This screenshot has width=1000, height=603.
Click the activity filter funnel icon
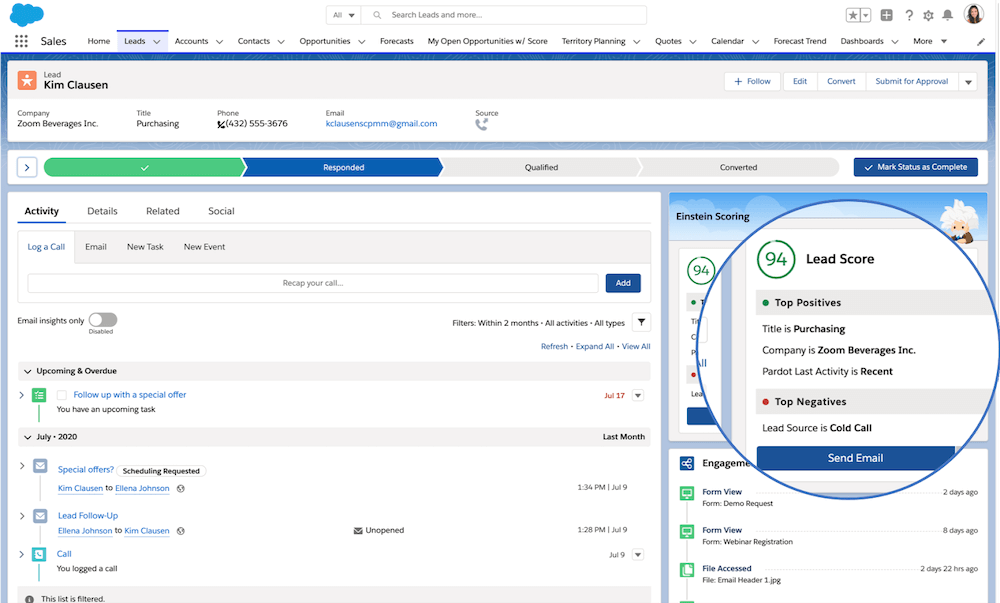point(642,323)
